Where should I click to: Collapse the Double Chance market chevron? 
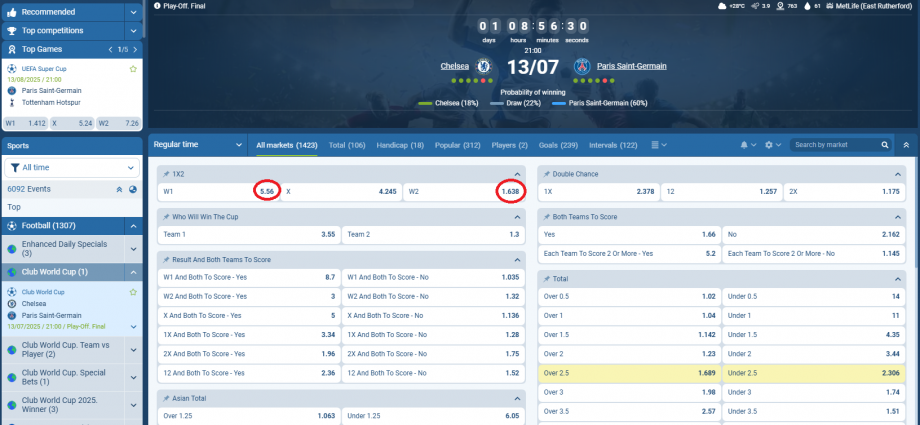(x=898, y=174)
